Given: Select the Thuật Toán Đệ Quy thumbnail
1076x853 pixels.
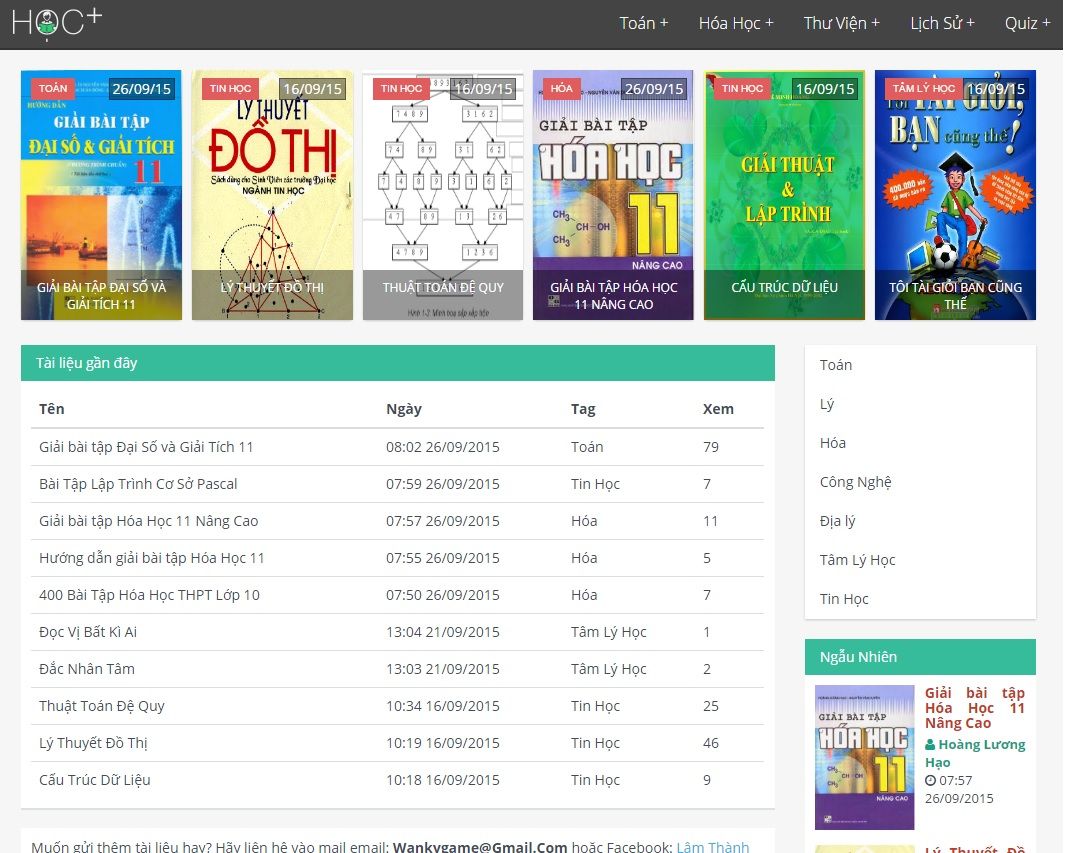Looking at the screenshot, I should point(442,195).
